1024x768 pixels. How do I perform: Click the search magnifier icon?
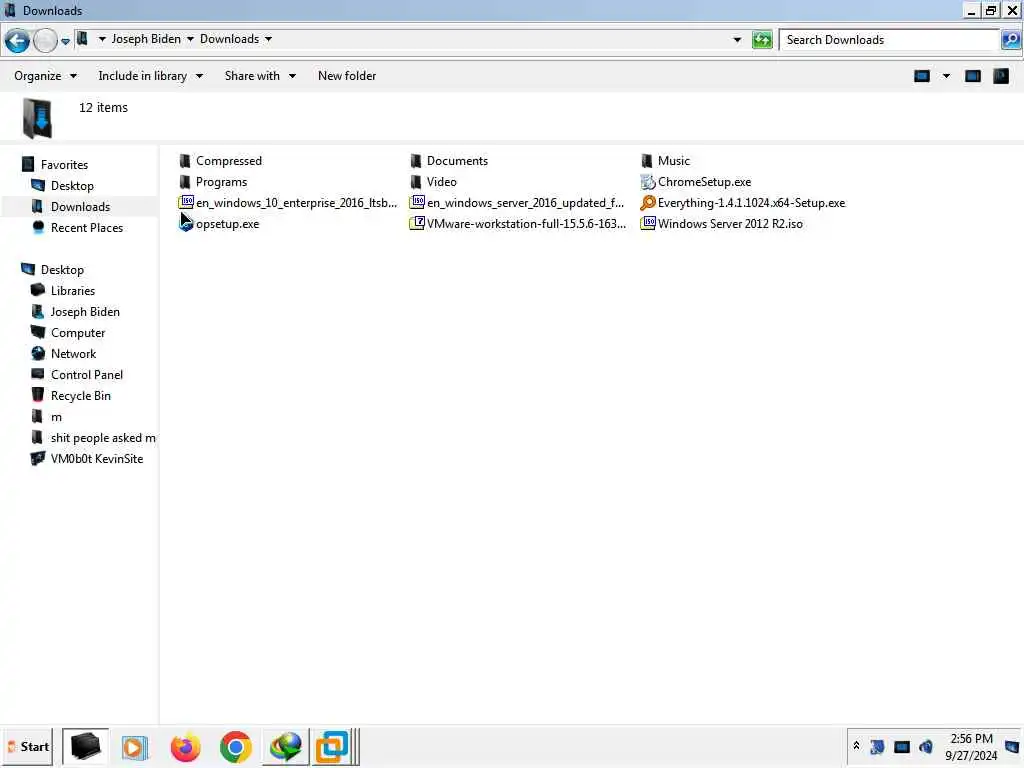(1010, 40)
